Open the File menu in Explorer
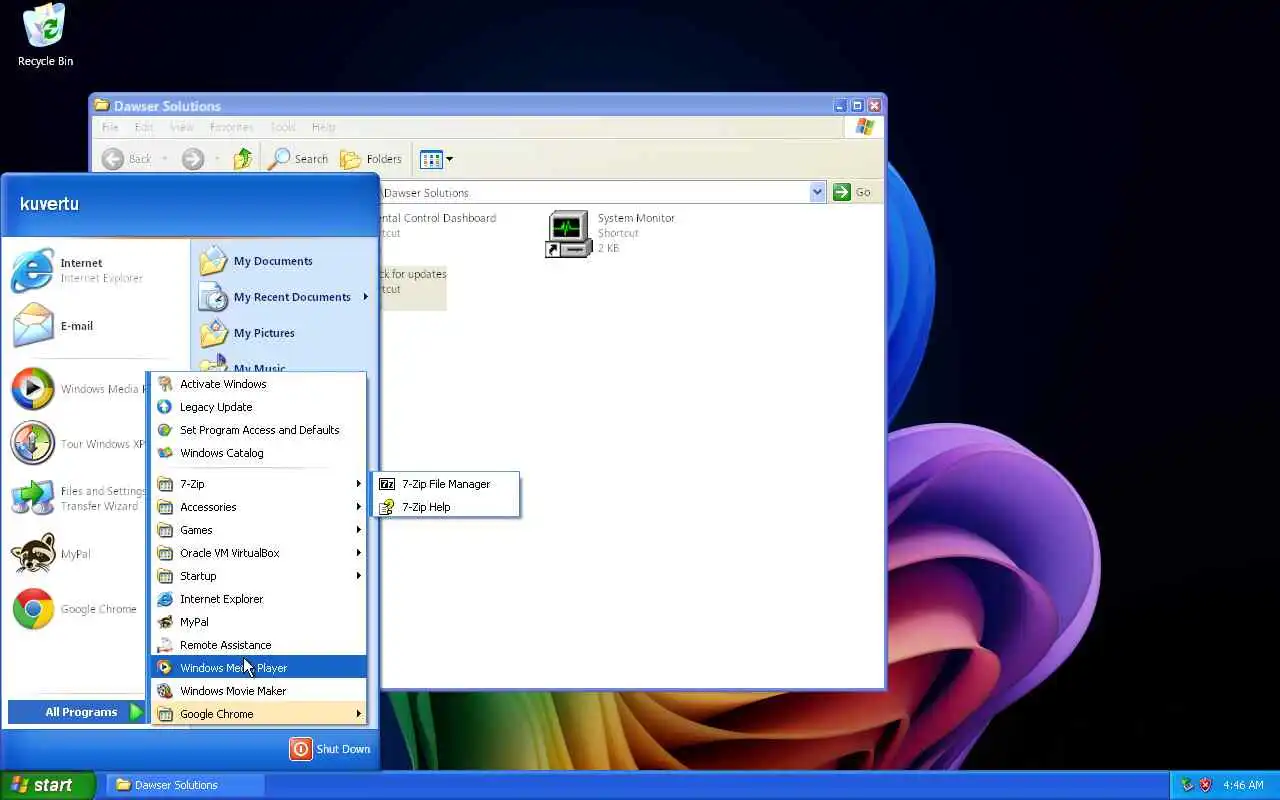1280x800 pixels. click(110, 127)
